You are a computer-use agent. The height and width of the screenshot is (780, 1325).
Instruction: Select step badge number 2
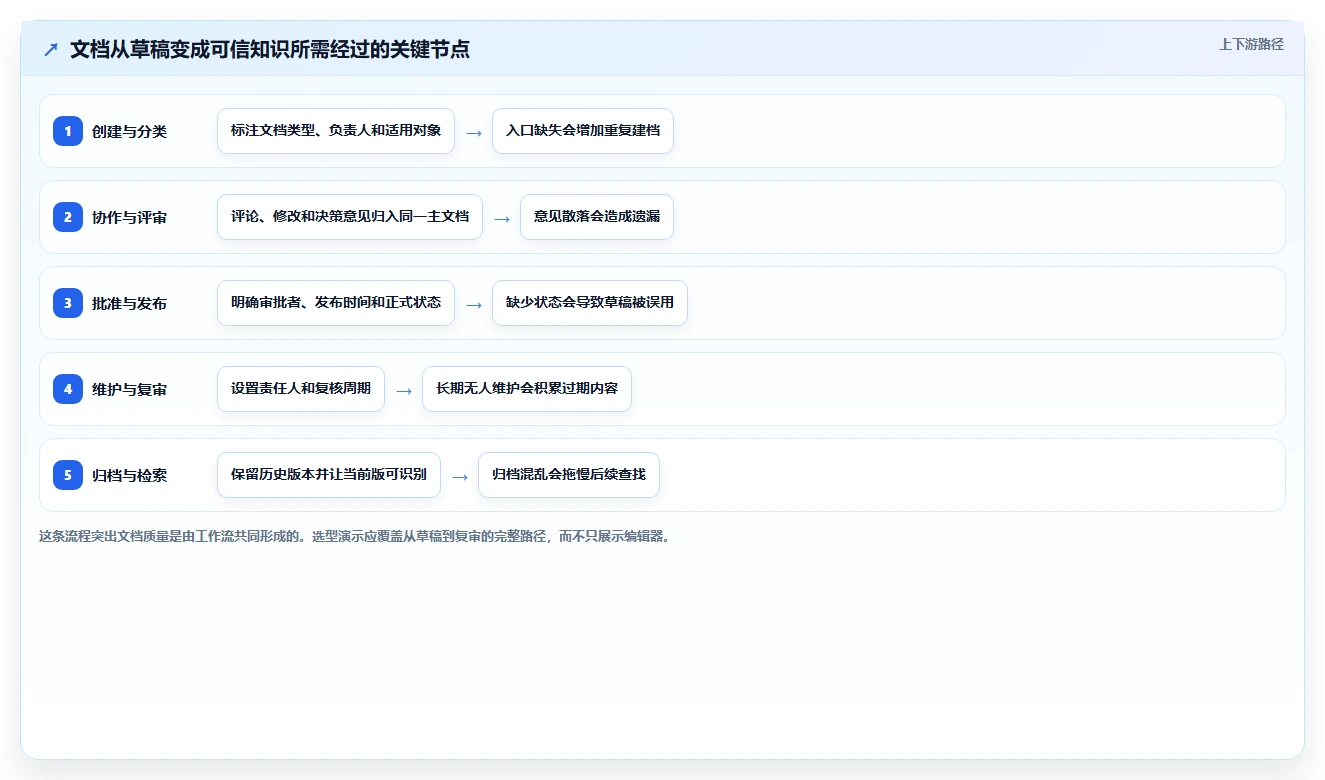tap(68, 217)
